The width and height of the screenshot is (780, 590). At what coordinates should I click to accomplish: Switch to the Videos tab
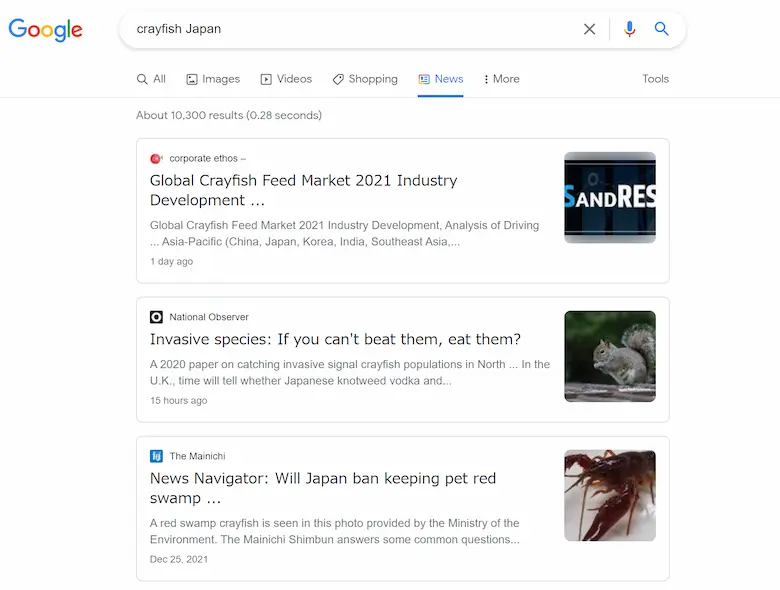(286, 79)
